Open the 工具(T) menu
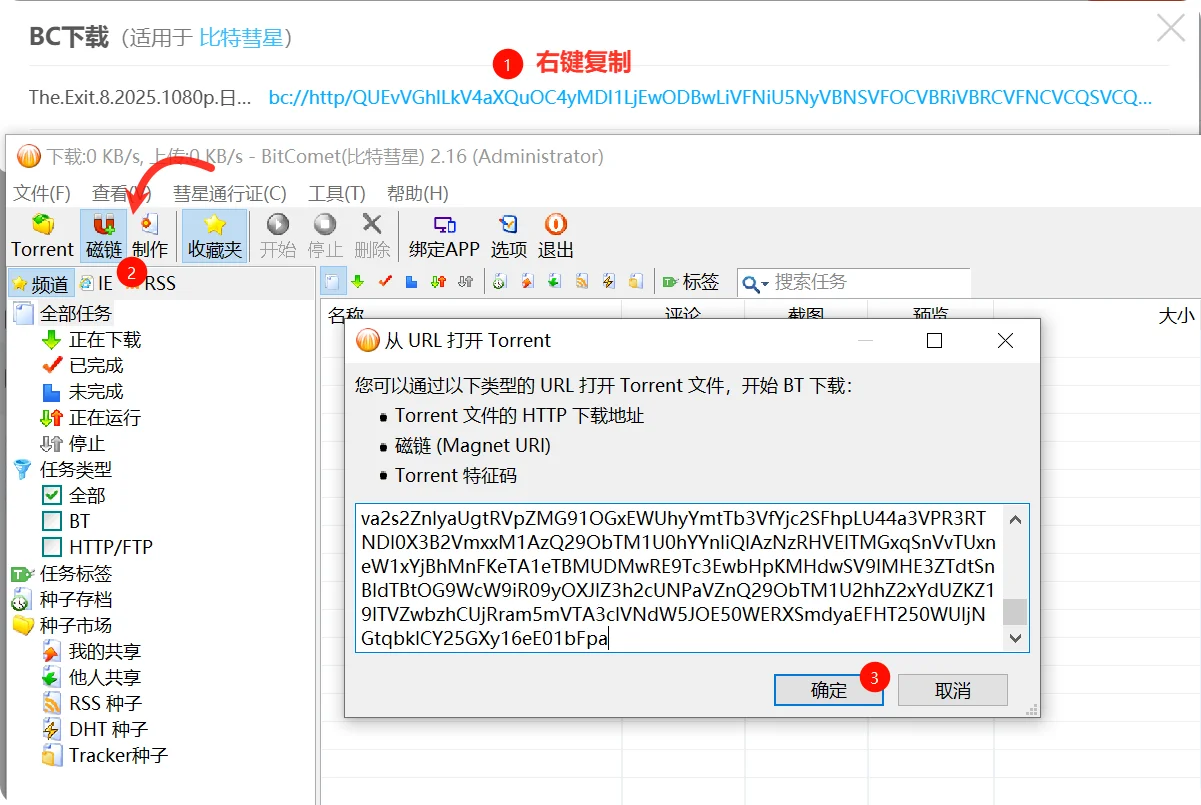The height and width of the screenshot is (805, 1201). [x=336, y=193]
